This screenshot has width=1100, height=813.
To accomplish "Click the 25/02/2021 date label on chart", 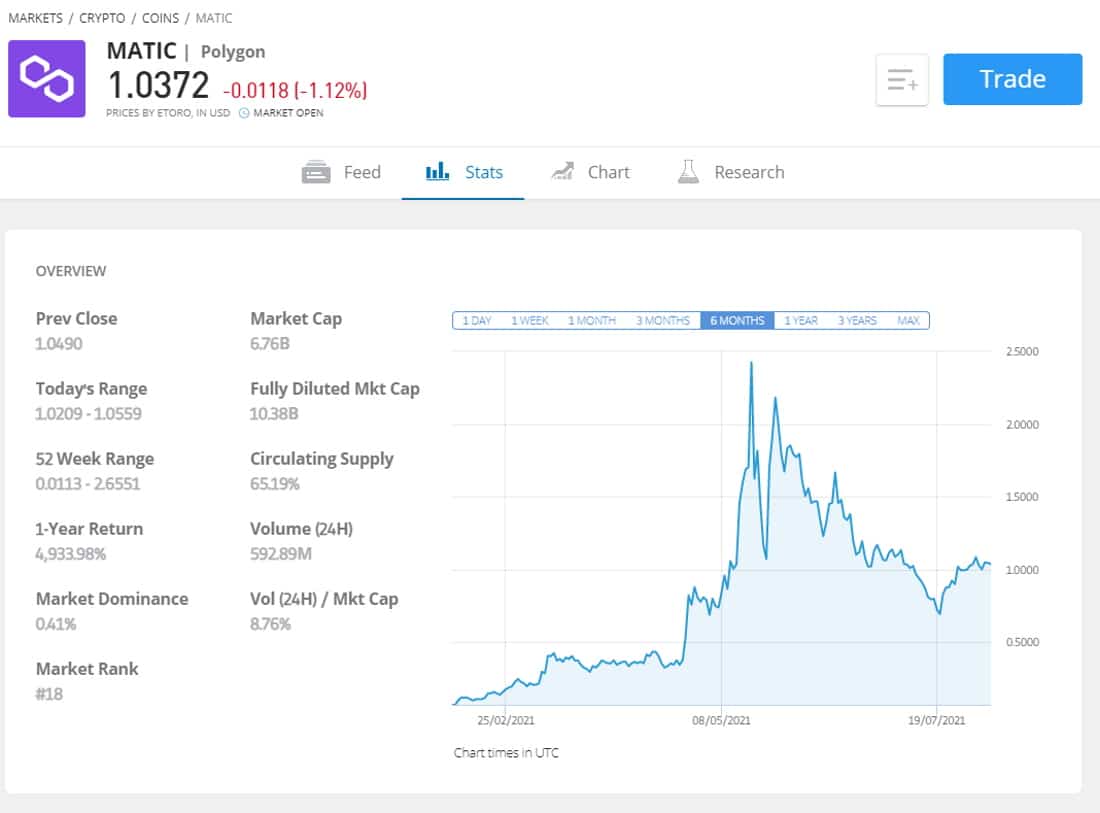I will (505, 720).
